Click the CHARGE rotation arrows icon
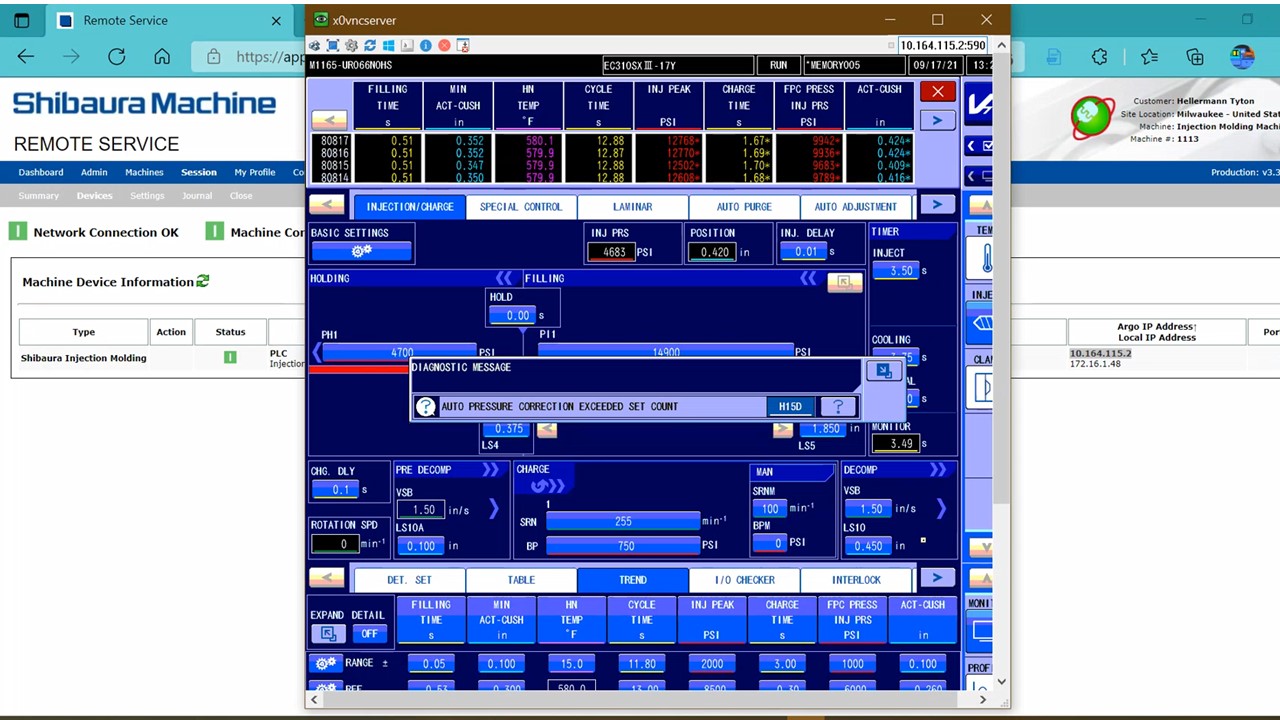 tap(547, 486)
